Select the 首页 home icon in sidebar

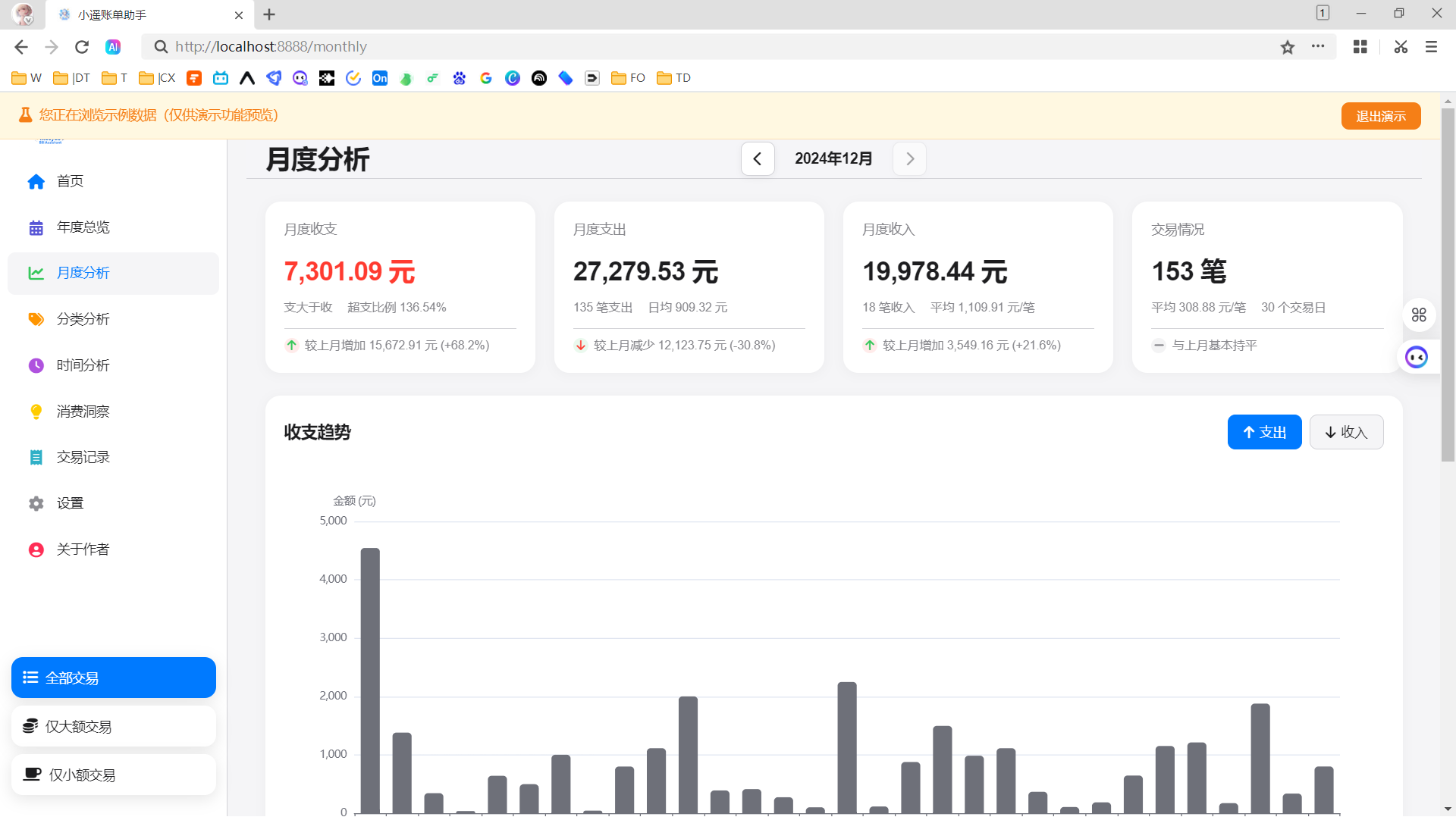36,181
